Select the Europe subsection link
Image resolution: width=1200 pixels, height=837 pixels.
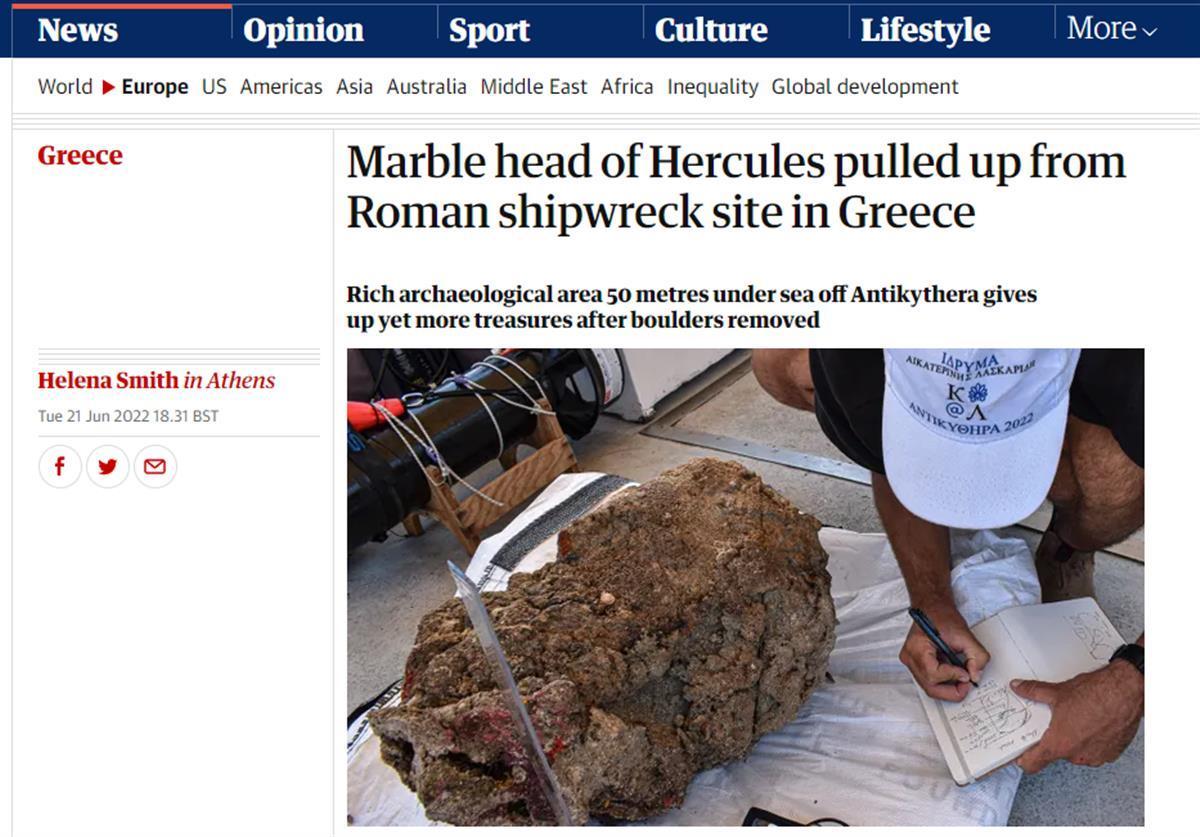pos(155,87)
